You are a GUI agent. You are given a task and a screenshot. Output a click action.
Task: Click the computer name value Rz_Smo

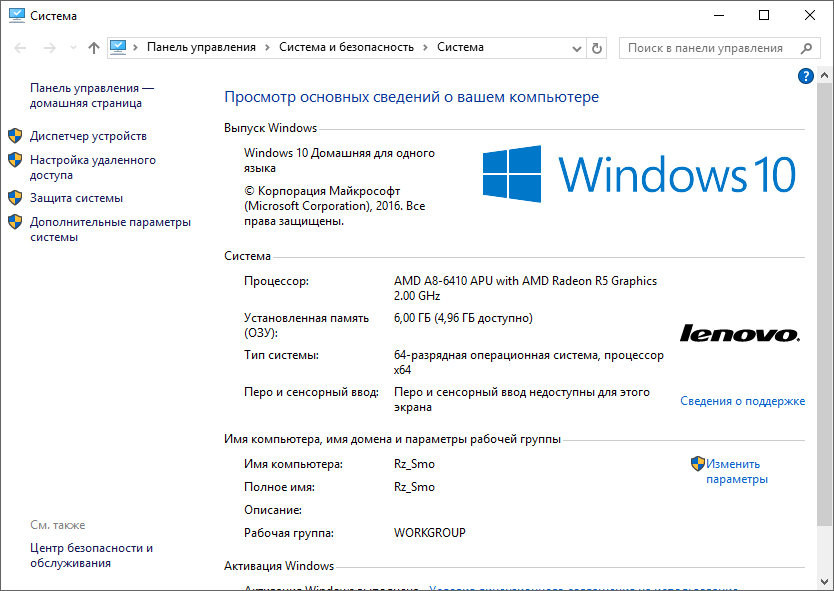pos(414,464)
